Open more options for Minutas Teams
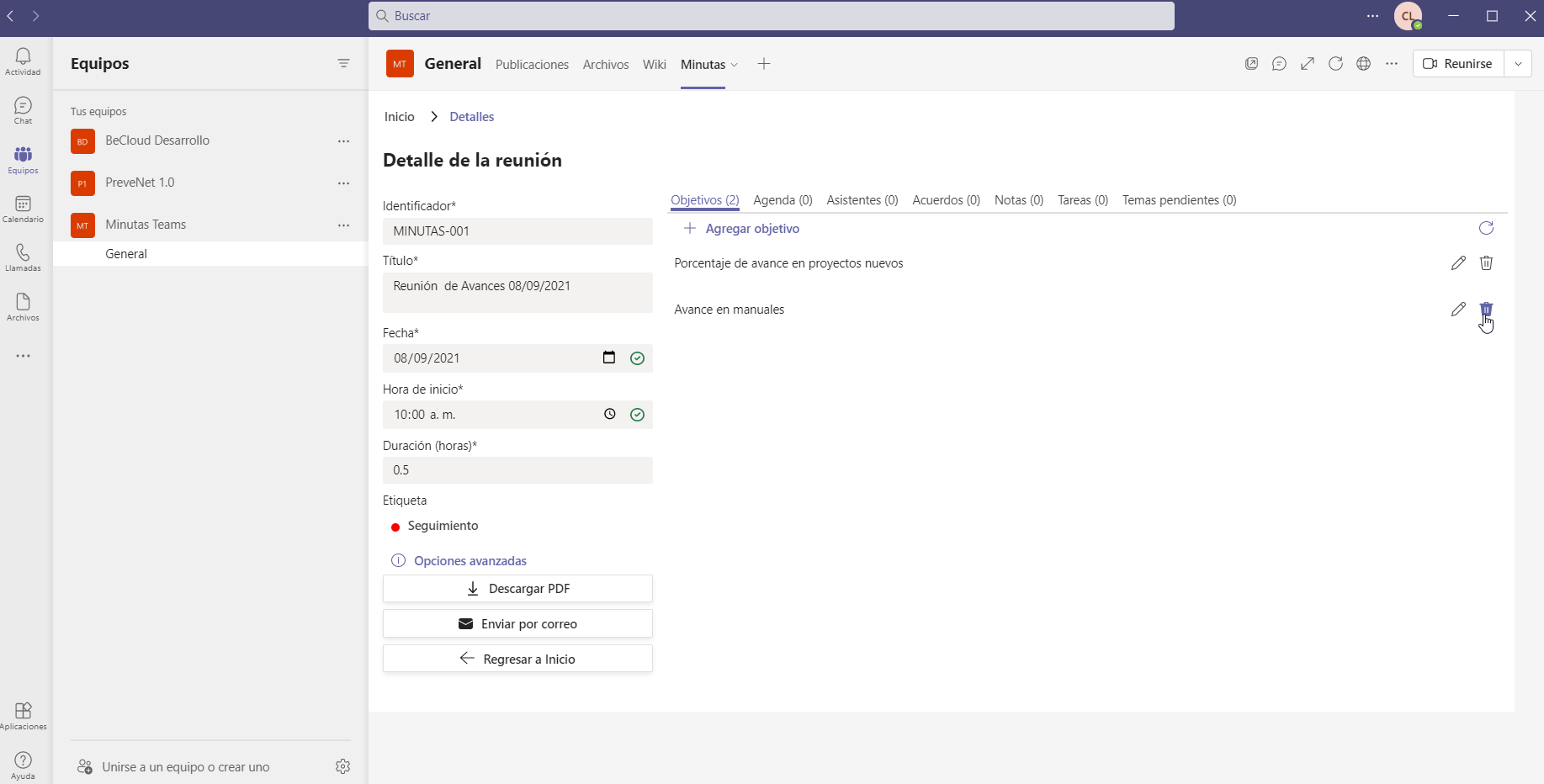This screenshot has width=1544, height=784. 343,225
